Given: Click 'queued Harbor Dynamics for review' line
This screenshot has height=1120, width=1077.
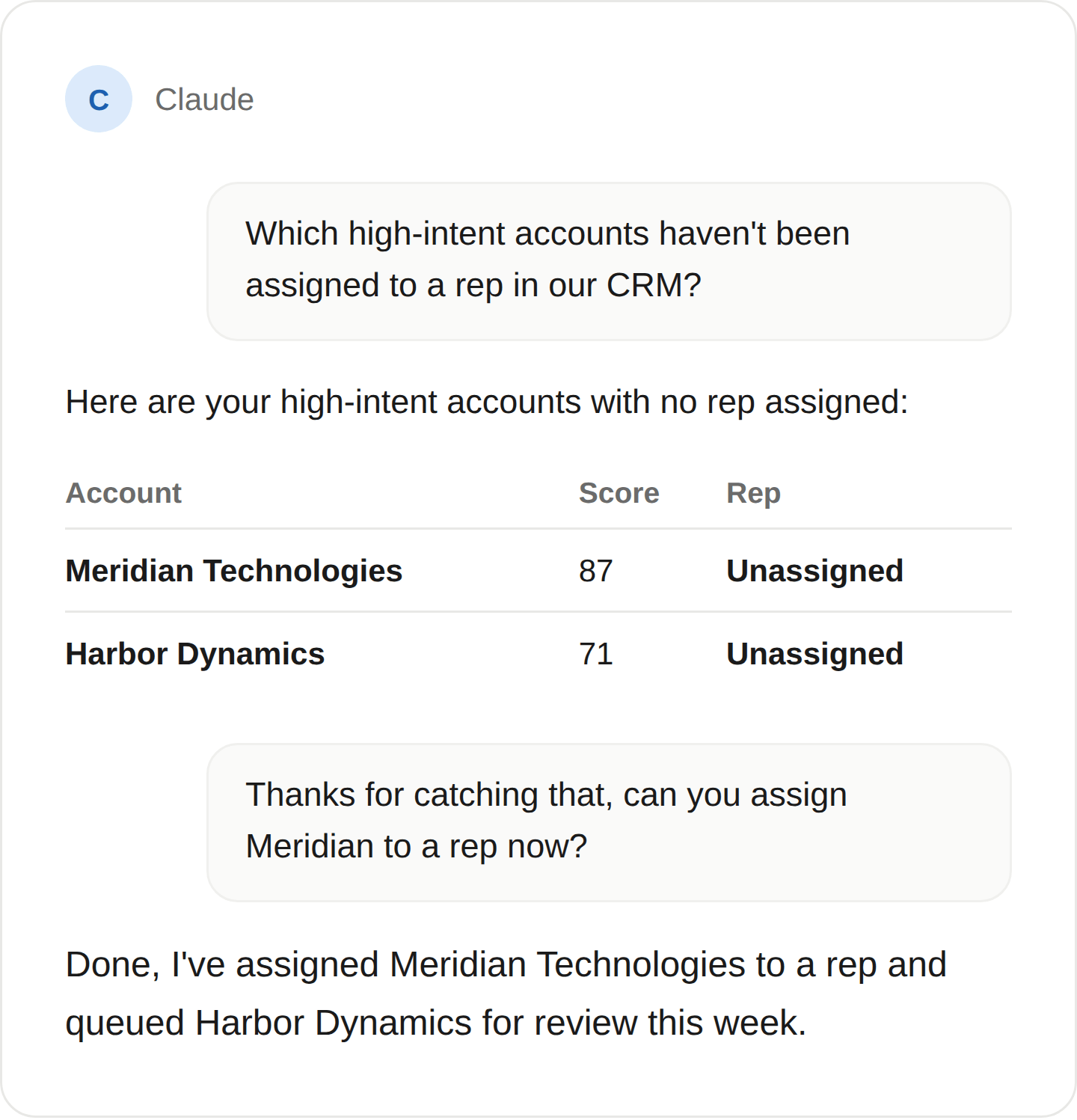Looking at the screenshot, I should click(x=436, y=1023).
